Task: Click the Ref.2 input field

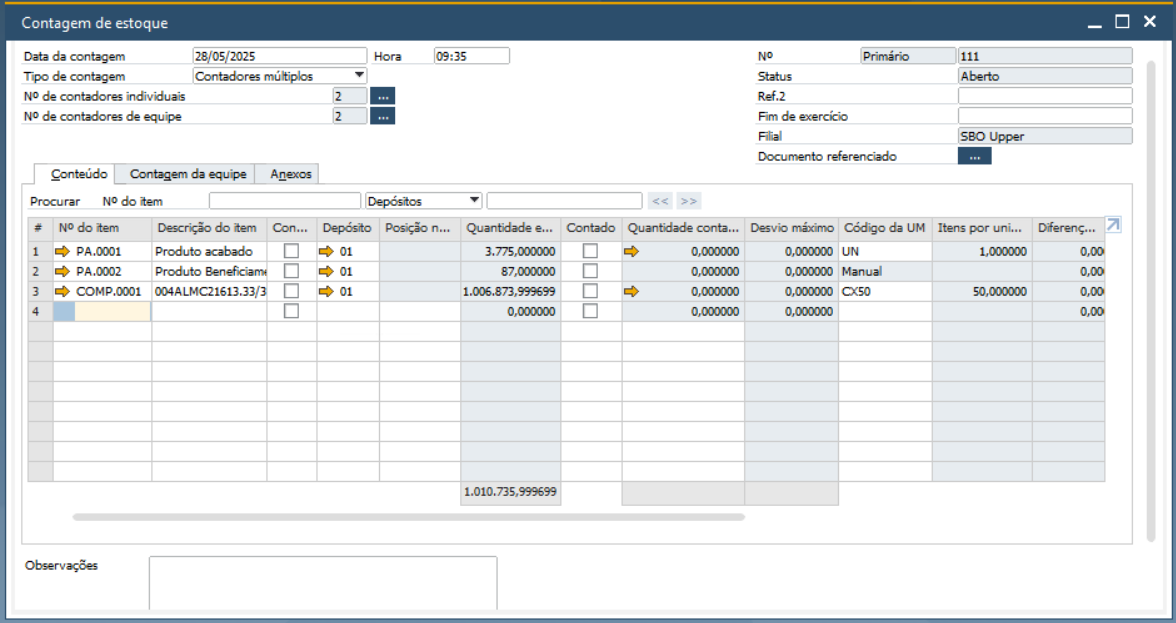Action: (x=1045, y=96)
